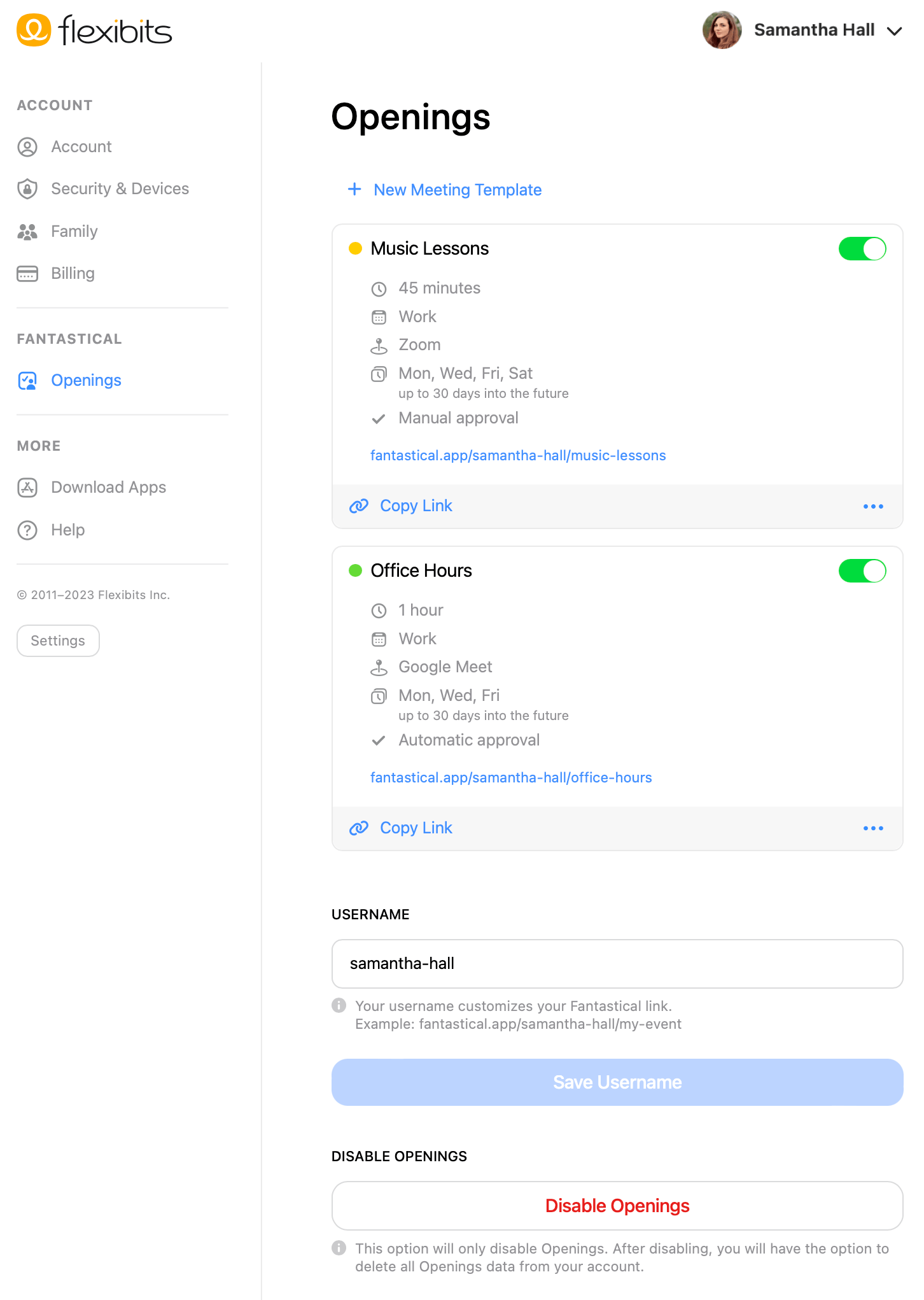Click availability icon beside Mon, Wed, Fri, Sat
The width and height of the screenshot is (924, 1300).
[379, 374]
